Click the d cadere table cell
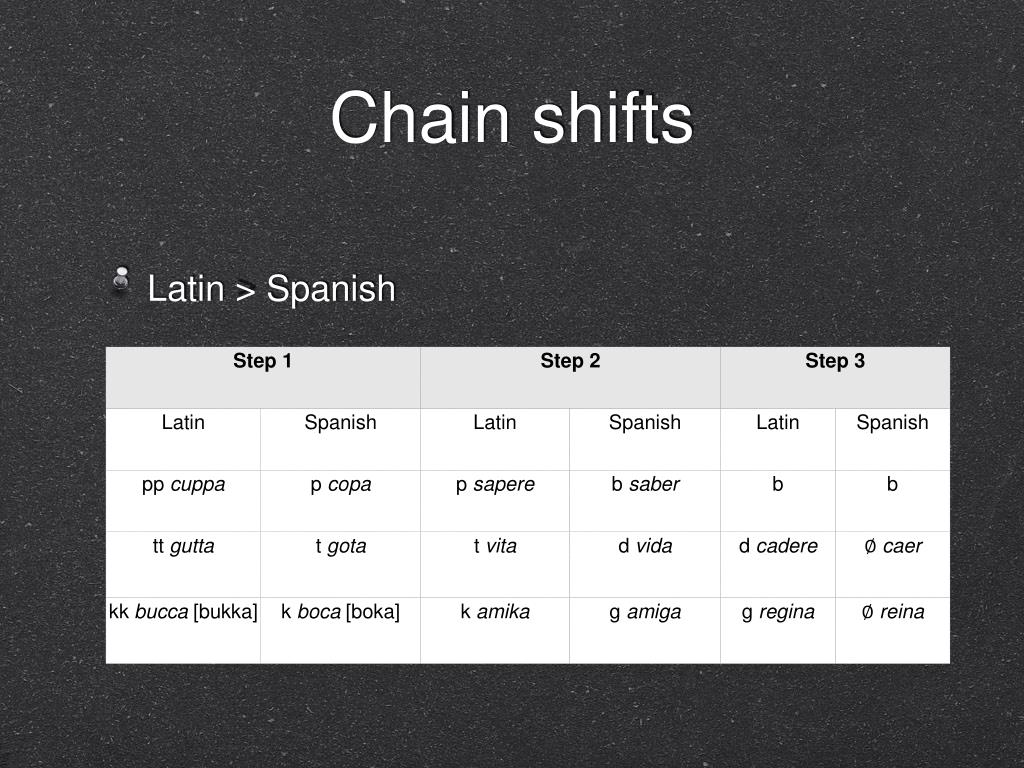Image resolution: width=1024 pixels, height=768 pixels. (778, 564)
